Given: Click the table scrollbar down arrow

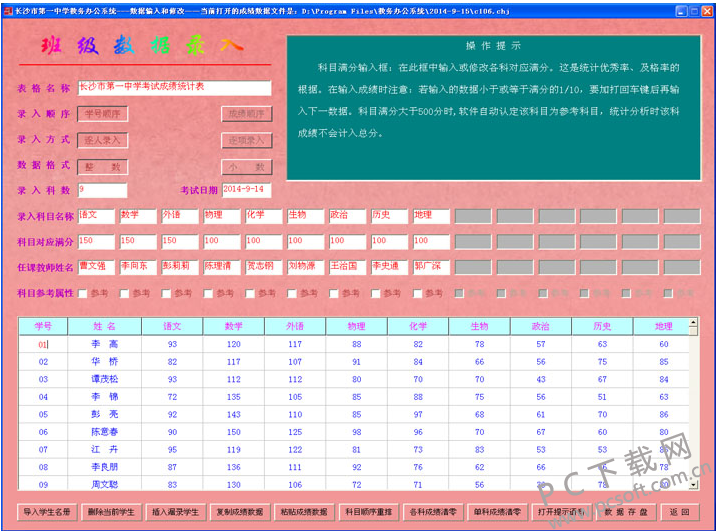Looking at the screenshot, I should (x=693, y=485).
